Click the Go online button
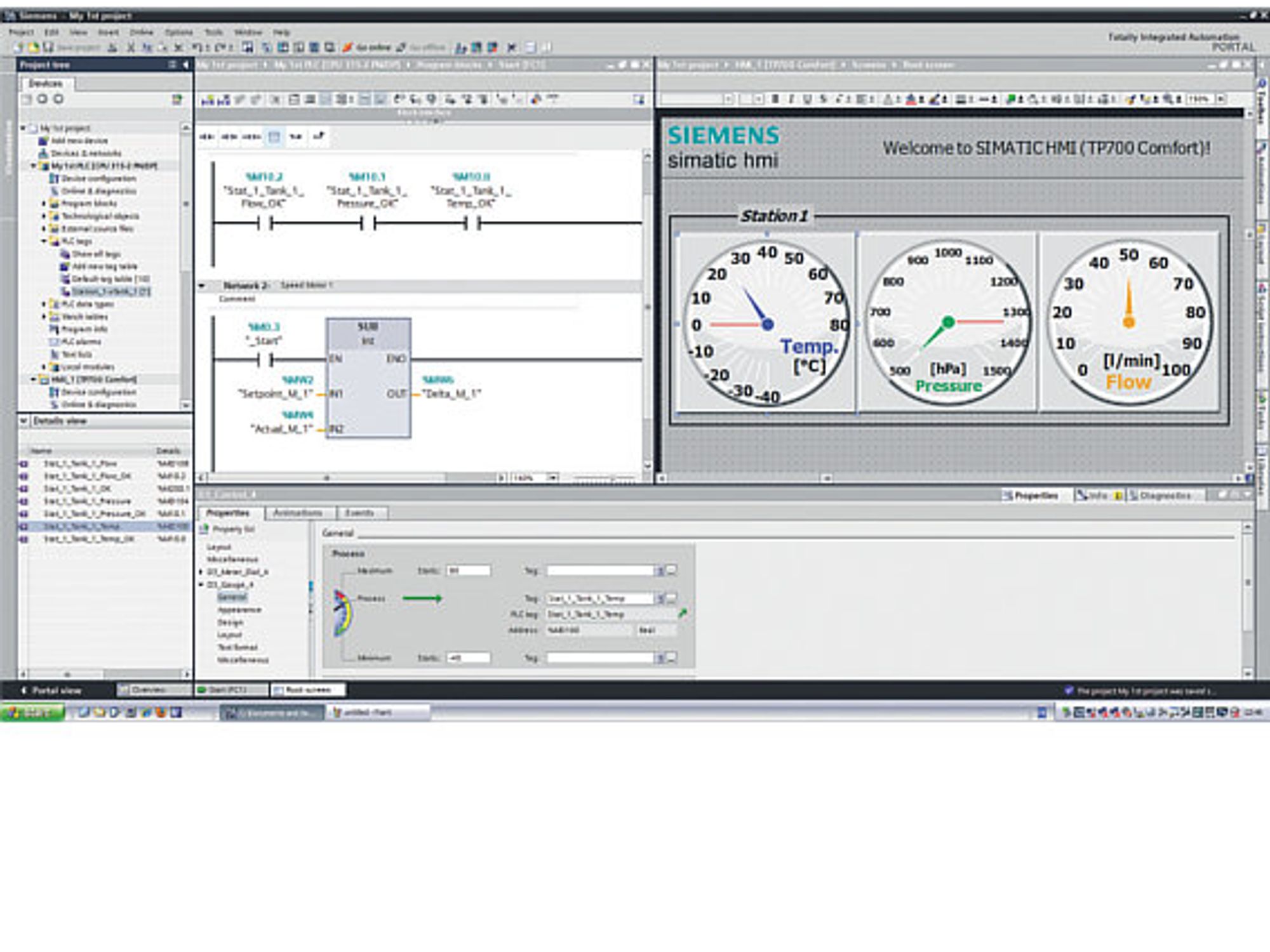 (x=367, y=47)
